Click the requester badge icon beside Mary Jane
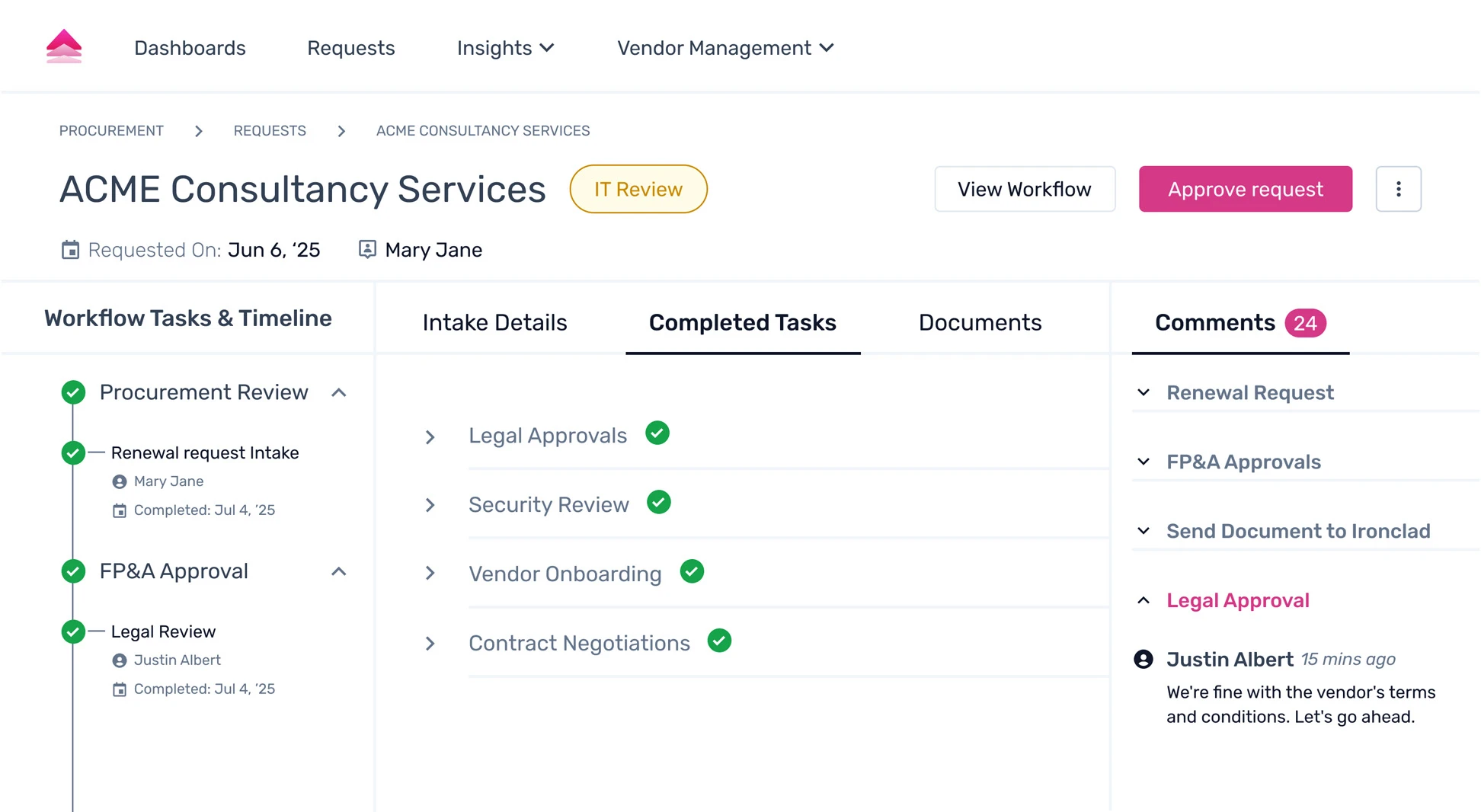The image size is (1481, 812). 368,249
